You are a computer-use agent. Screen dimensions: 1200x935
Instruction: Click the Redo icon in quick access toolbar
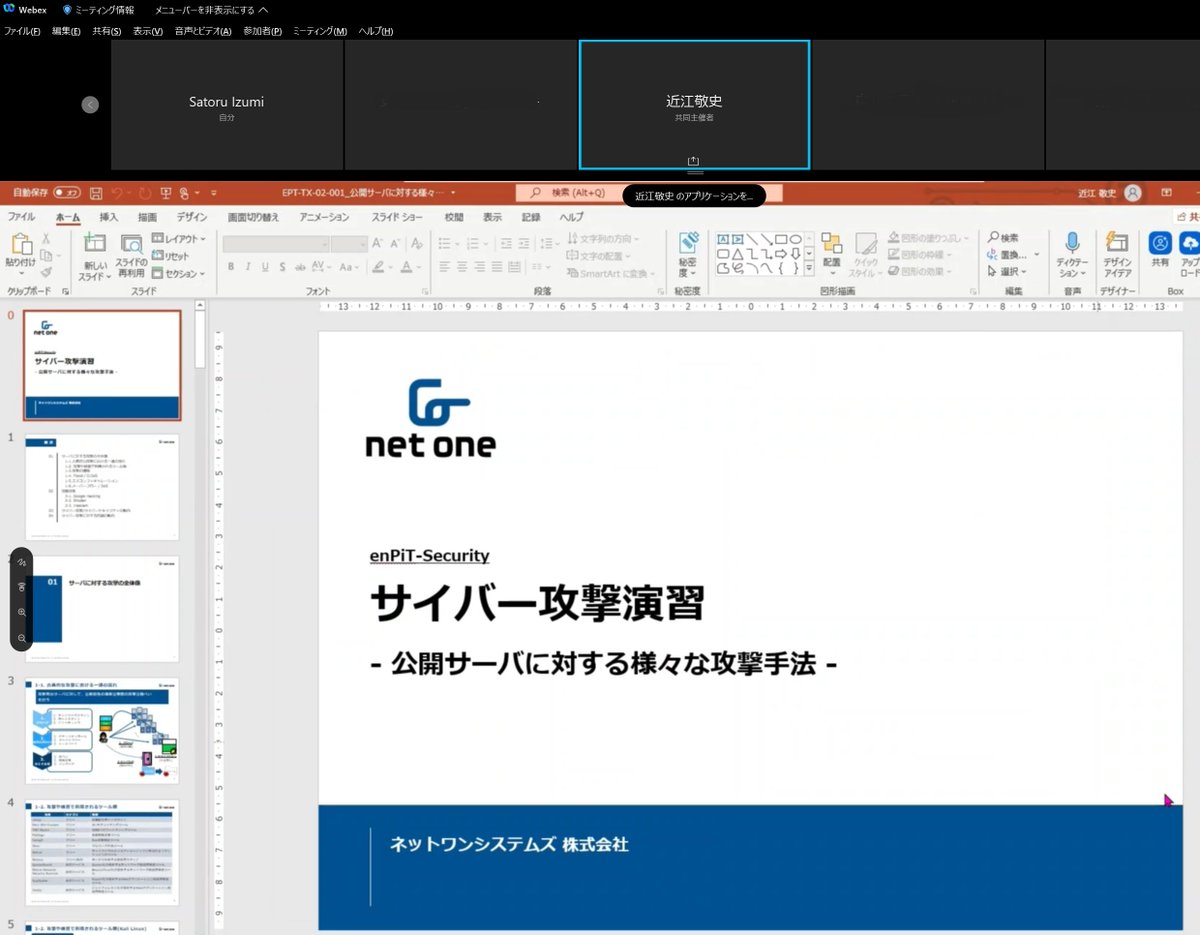click(145, 192)
